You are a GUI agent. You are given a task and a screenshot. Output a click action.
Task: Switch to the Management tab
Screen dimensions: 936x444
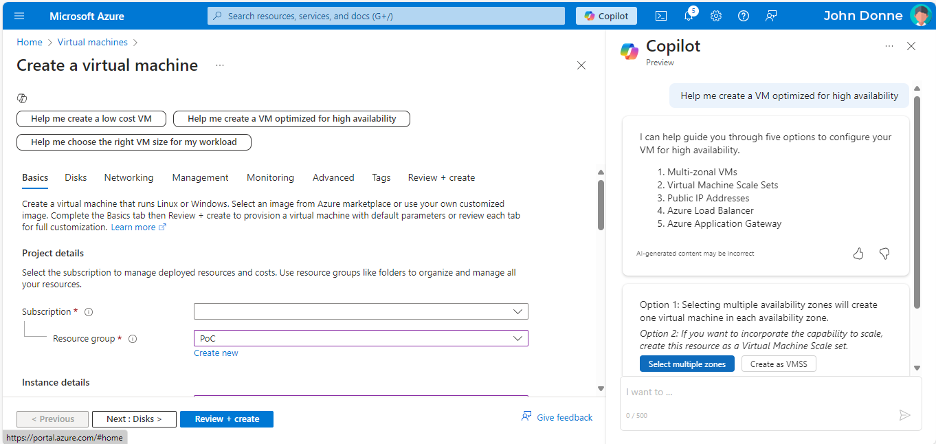(x=200, y=178)
